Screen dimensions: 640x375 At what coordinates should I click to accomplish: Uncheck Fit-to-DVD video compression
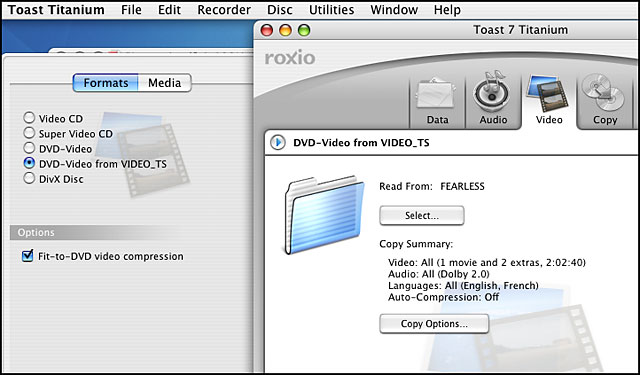(x=27, y=256)
